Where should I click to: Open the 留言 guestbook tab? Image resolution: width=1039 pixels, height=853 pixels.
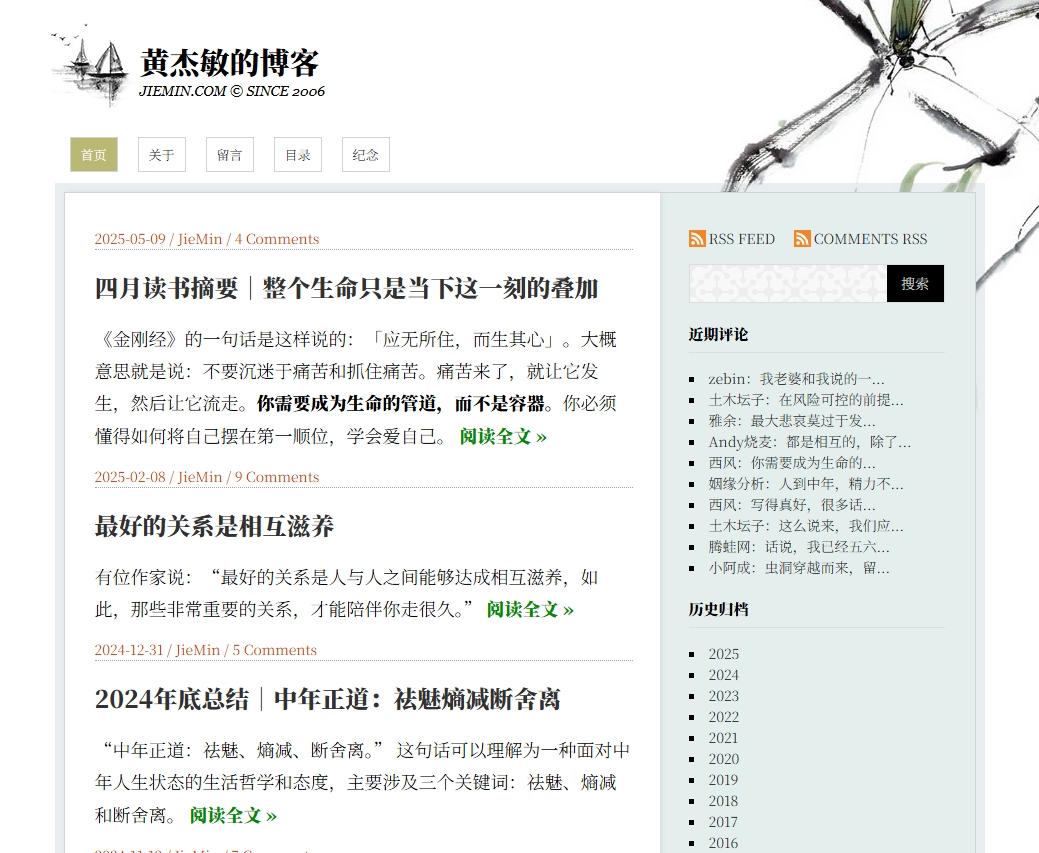point(229,154)
